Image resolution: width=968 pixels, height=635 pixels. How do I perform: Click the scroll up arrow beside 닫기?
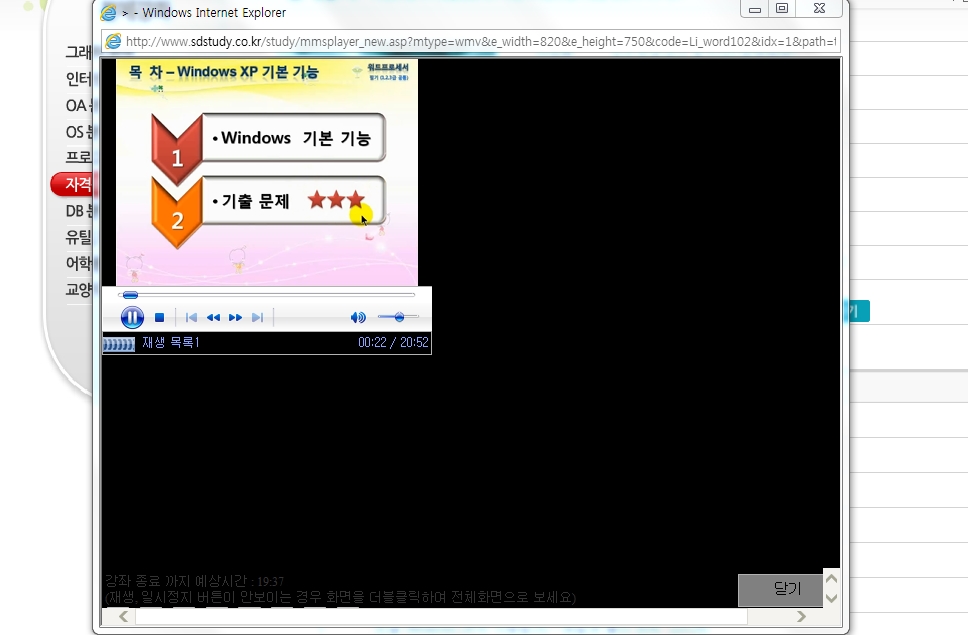(832, 579)
